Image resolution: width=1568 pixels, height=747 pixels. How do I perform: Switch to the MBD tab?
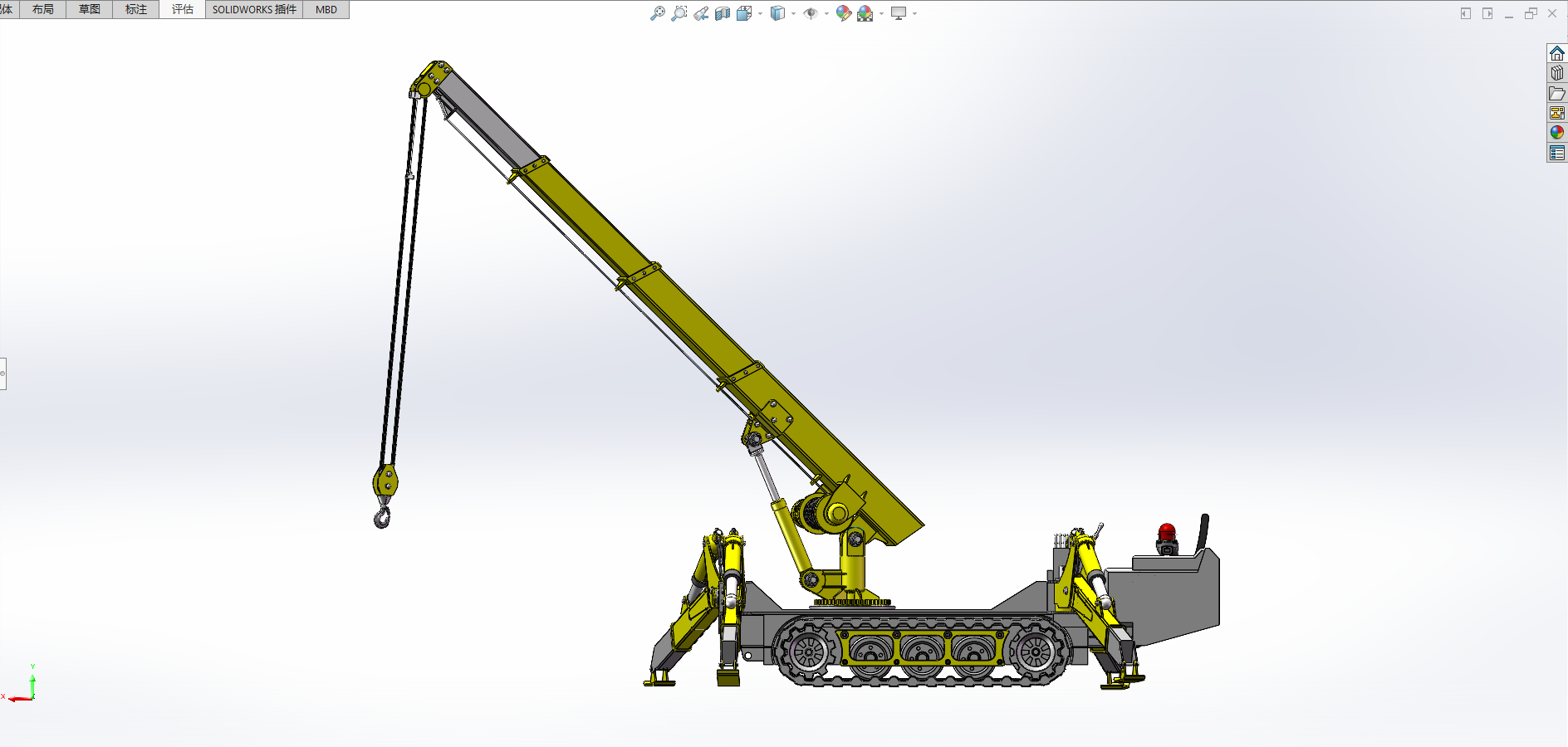(326, 10)
